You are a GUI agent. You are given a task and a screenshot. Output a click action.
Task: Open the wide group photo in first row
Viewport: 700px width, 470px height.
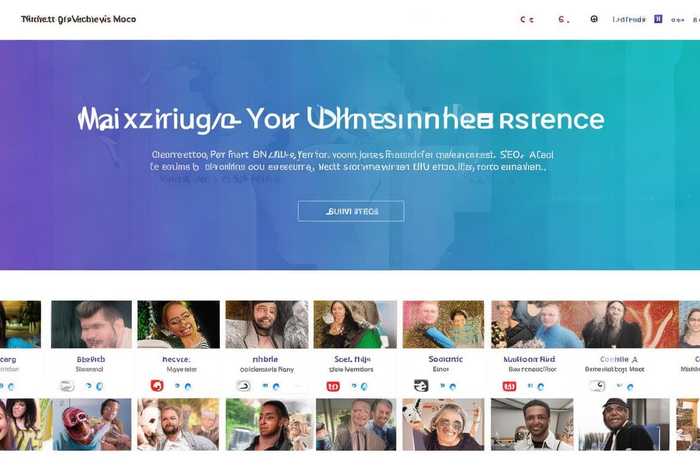click(585, 324)
